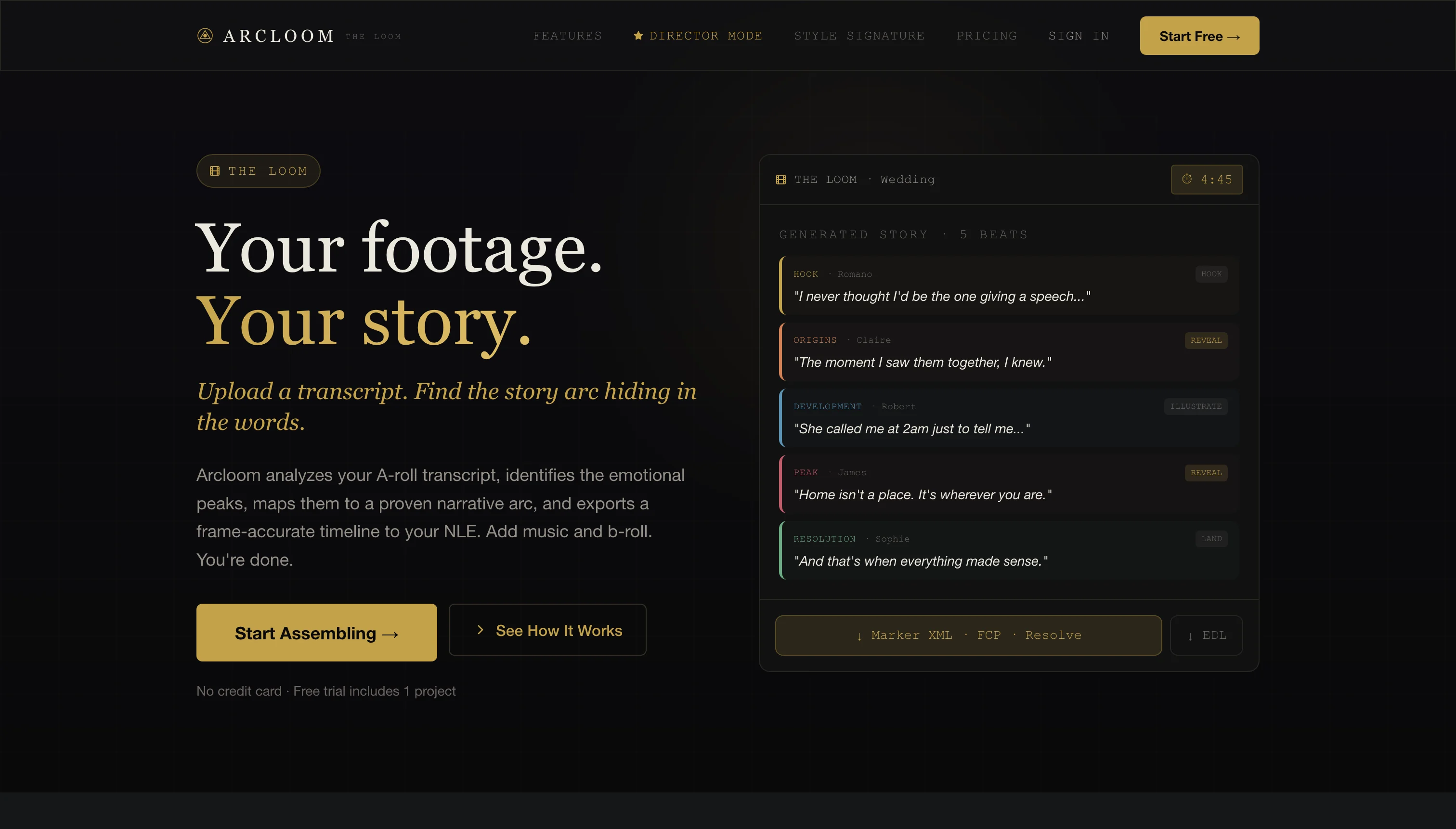
Task: Click the HOOK tag on Romano's card
Action: (1211, 274)
